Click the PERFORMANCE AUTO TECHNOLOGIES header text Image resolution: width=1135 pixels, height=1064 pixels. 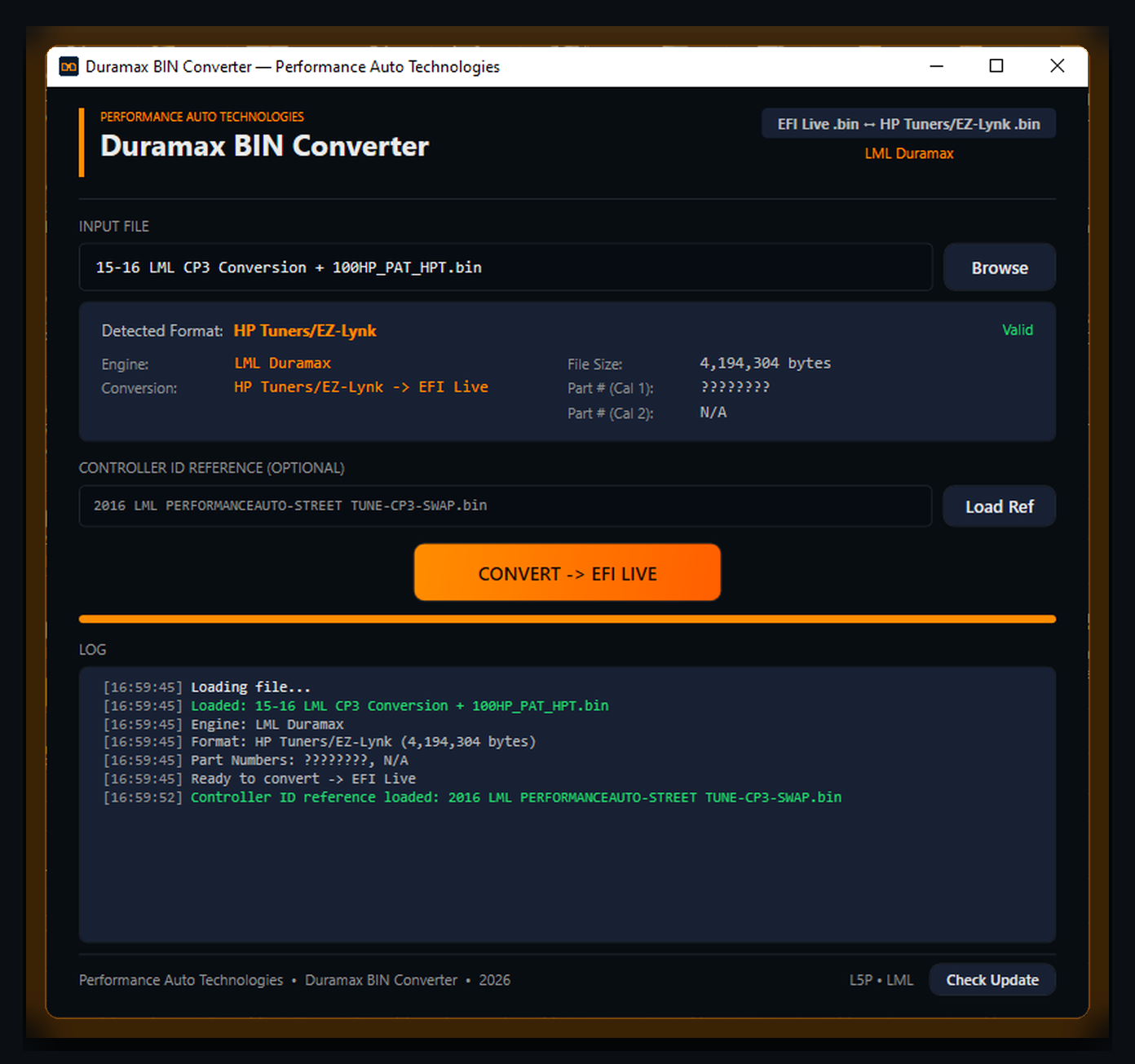coord(202,117)
